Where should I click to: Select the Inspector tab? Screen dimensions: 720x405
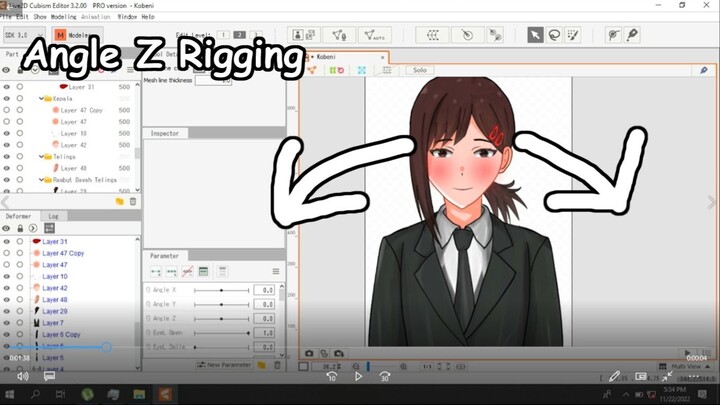(165, 133)
